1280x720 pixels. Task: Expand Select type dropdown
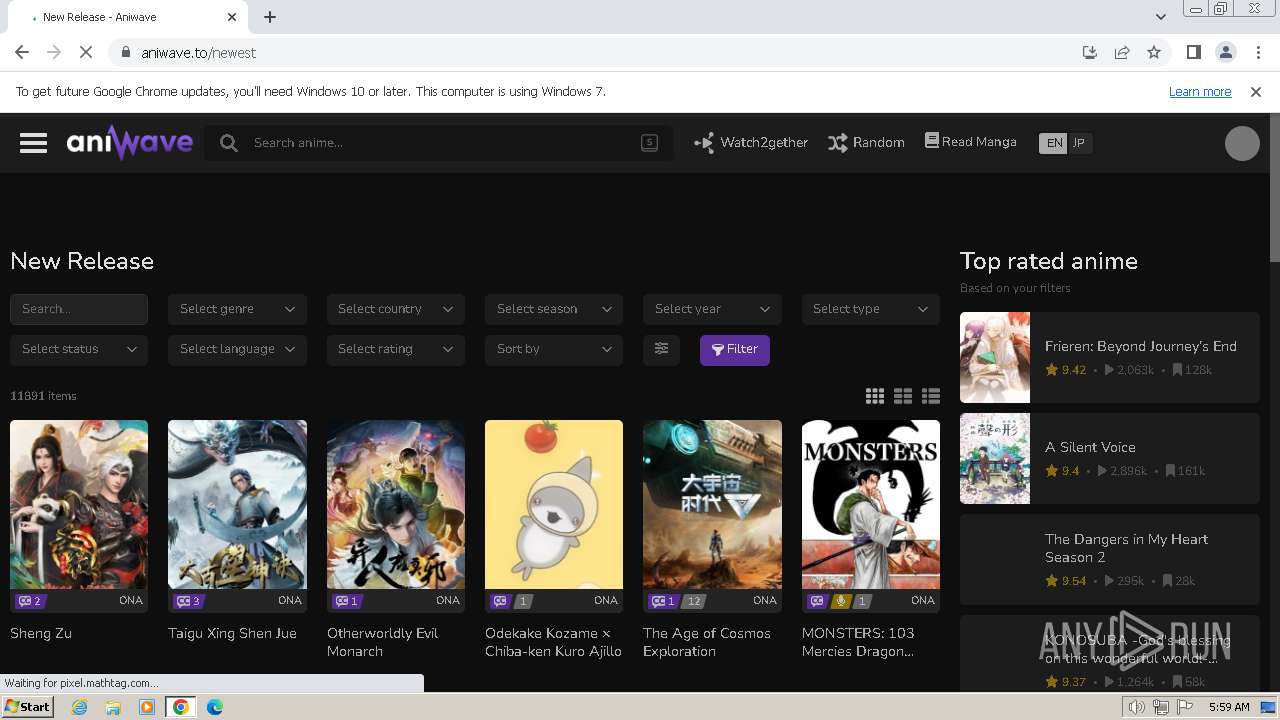coord(871,309)
